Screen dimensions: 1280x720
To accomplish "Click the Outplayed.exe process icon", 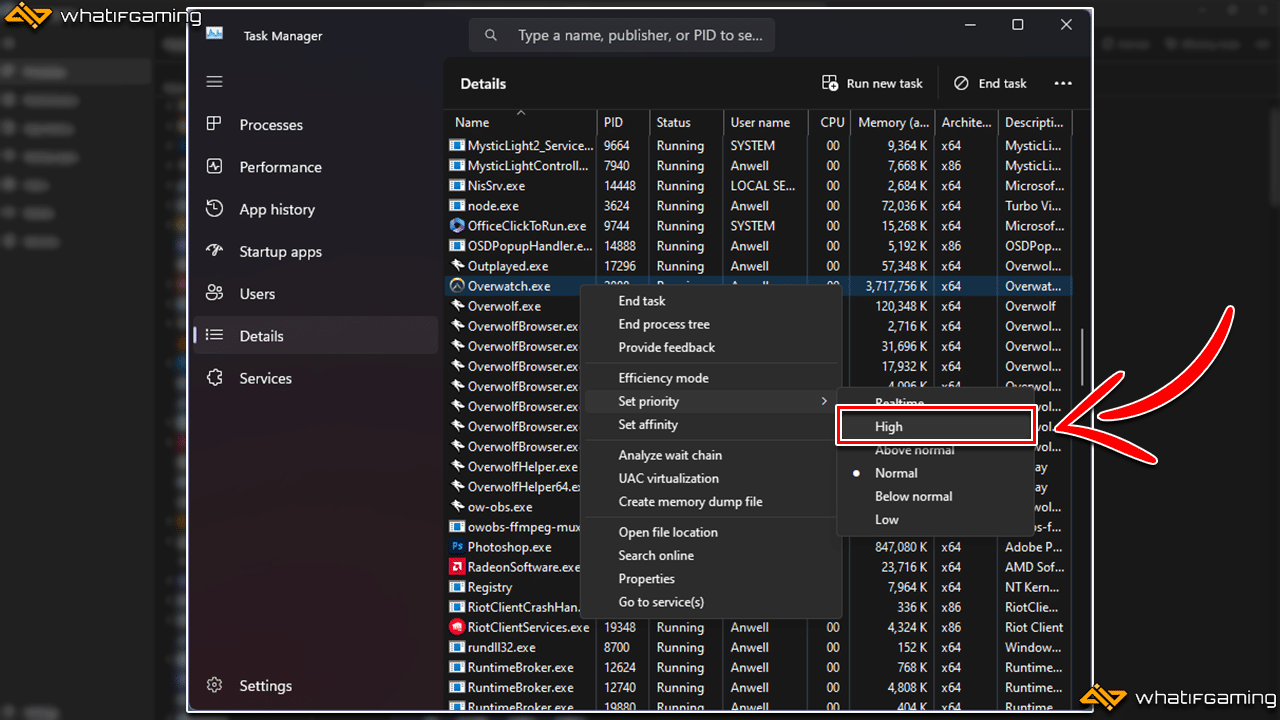I will [x=457, y=266].
